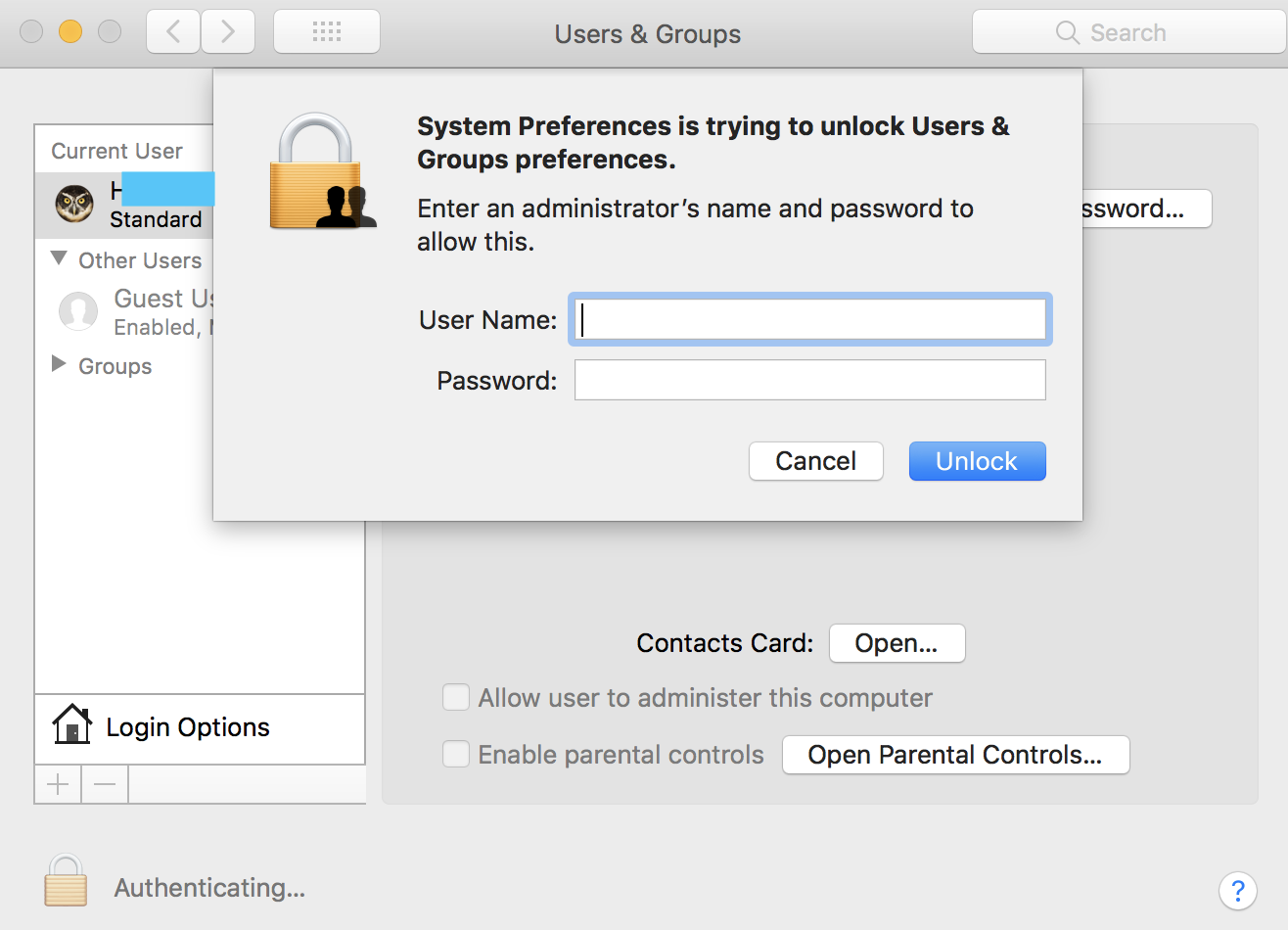Open the Contacts Card
The image size is (1288, 930).
(897, 643)
